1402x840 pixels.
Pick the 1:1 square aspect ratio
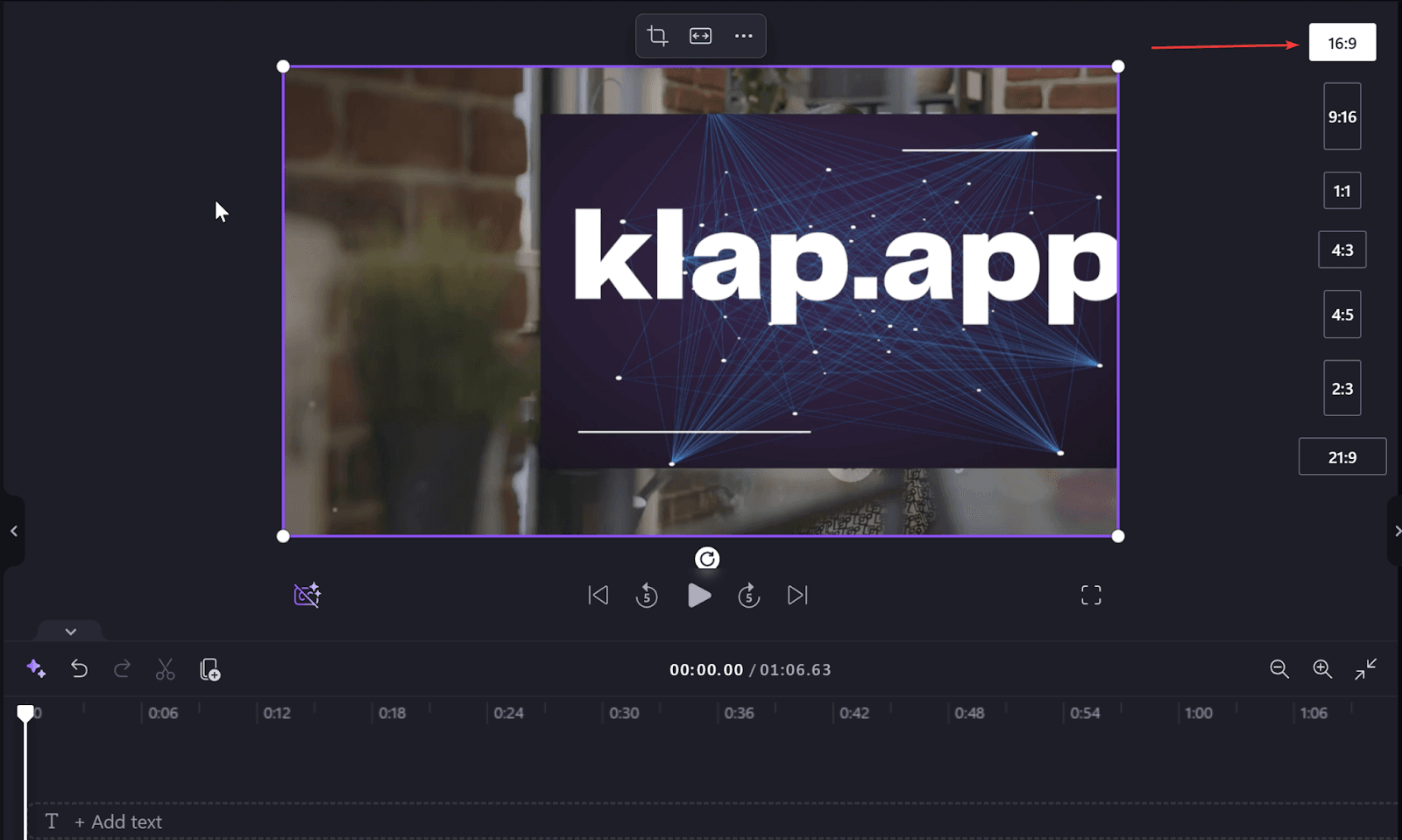pyautogui.click(x=1342, y=191)
